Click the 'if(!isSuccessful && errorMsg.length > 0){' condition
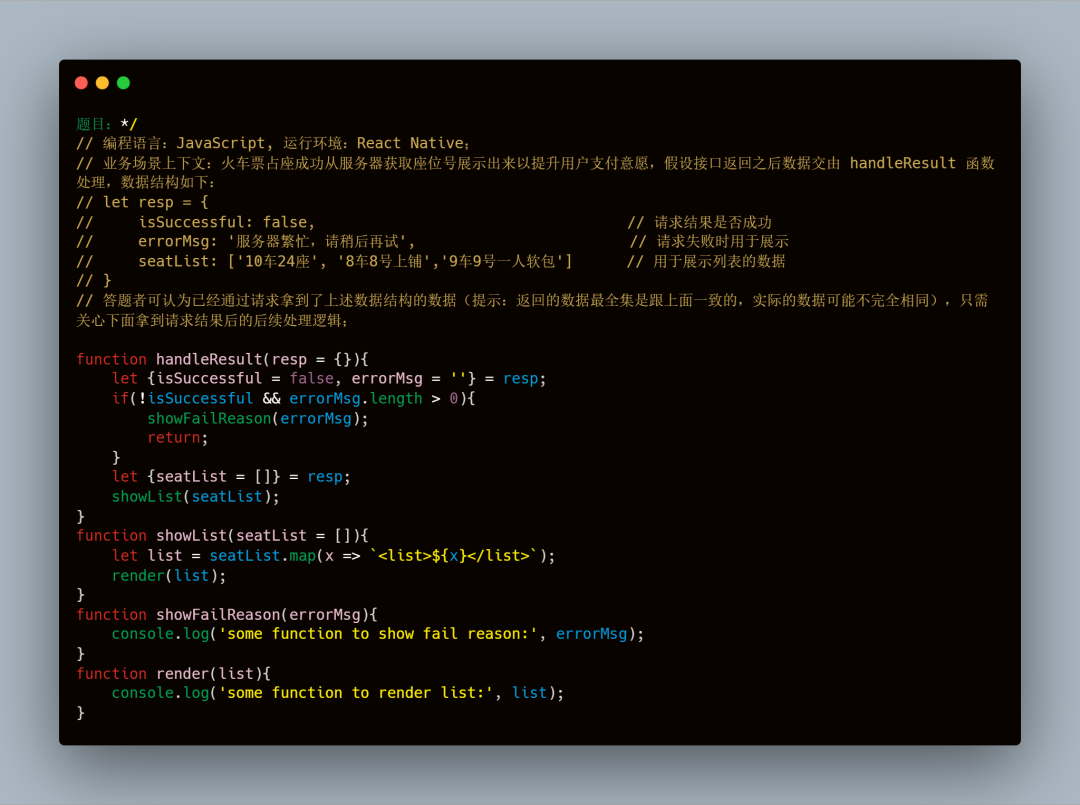This screenshot has height=805, width=1080. pyautogui.click(x=293, y=399)
